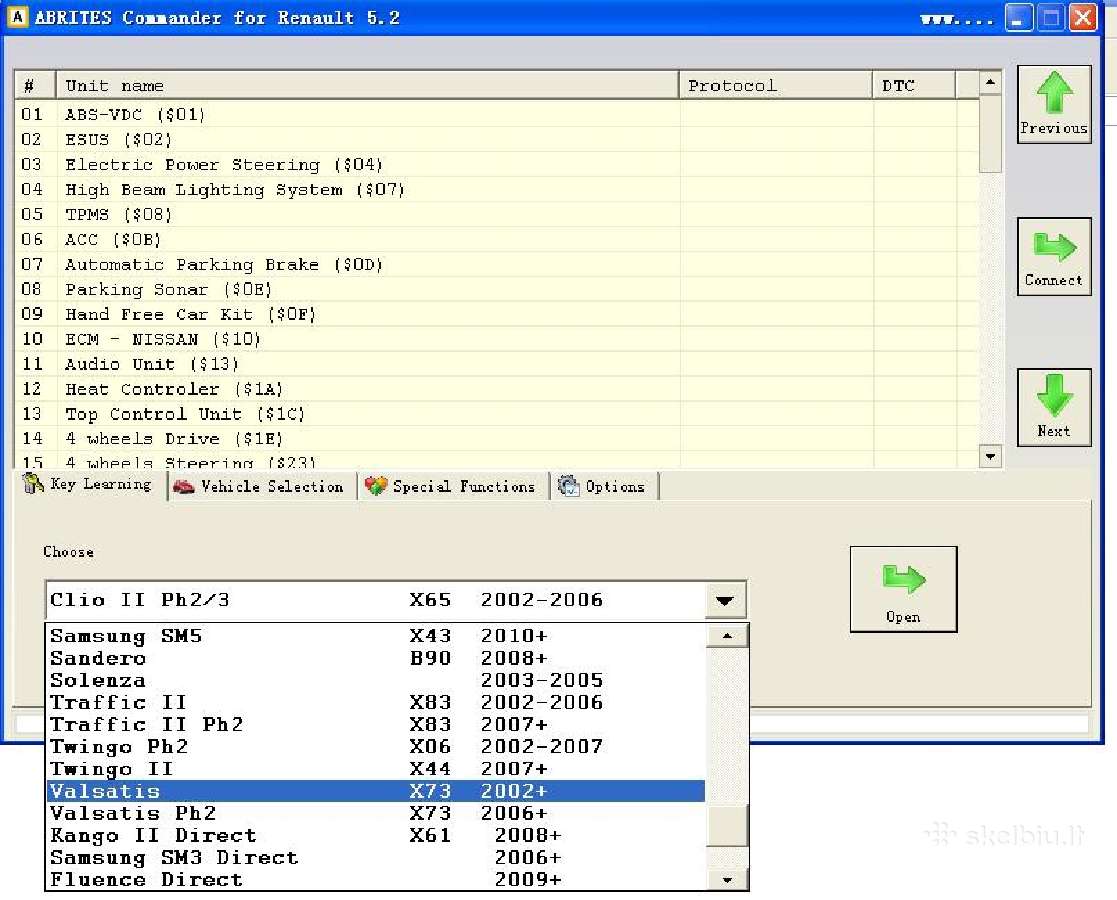The height and width of the screenshot is (900, 1117).
Task: Collapse the vehicle model combo box arrow
Action: tap(724, 600)
